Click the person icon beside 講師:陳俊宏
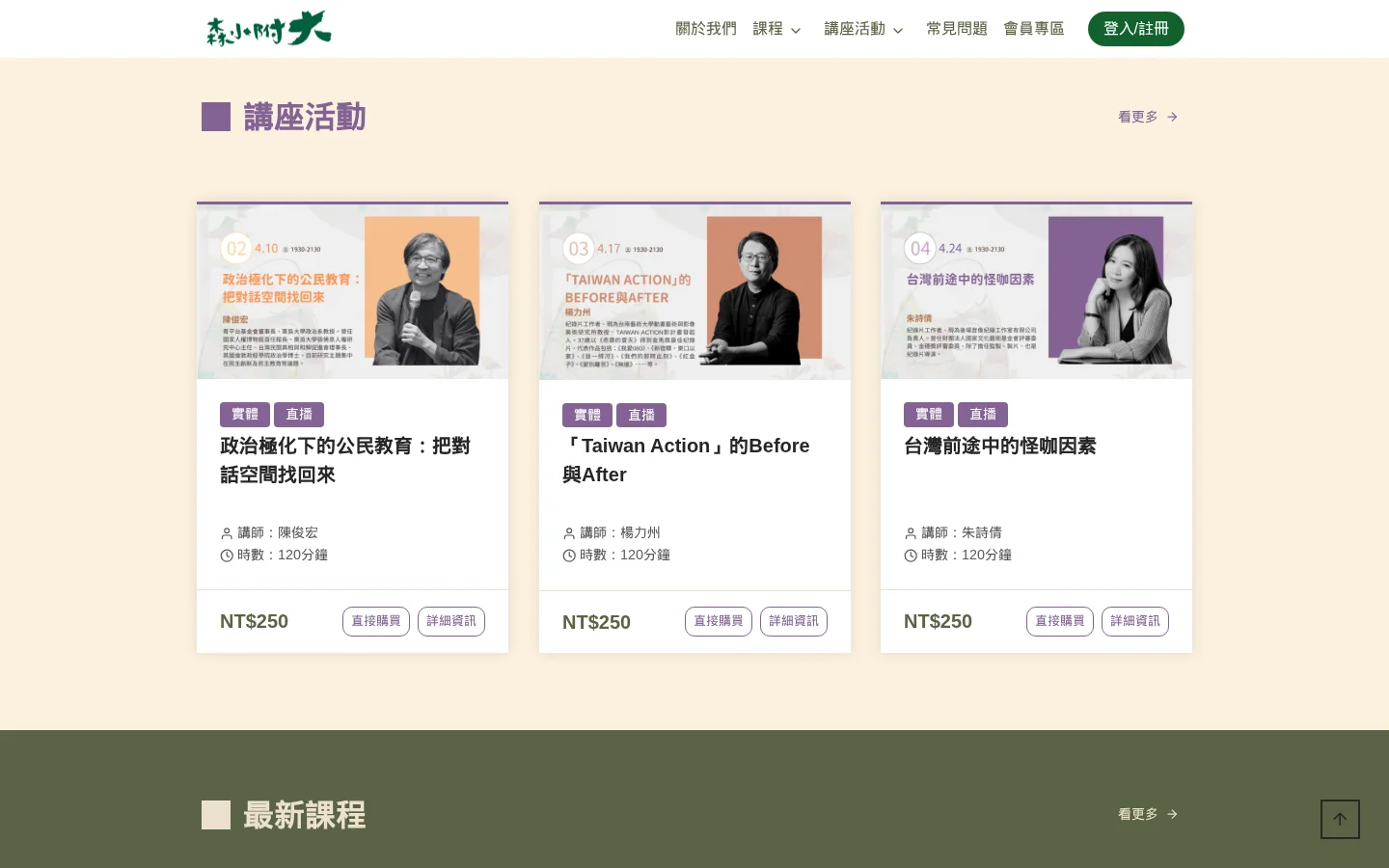This screenshot has height=868, width=1389. (x=227, y=533)
